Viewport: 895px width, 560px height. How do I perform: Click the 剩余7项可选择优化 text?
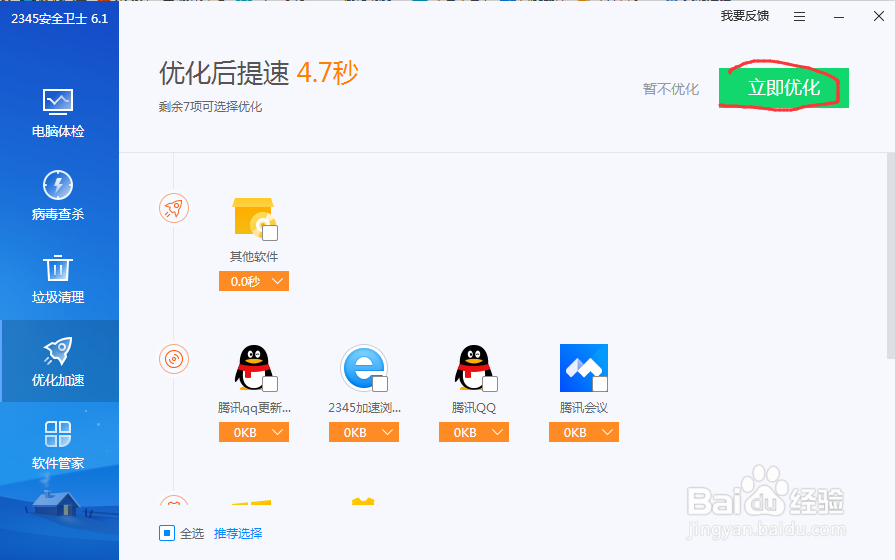pos(210,107)
